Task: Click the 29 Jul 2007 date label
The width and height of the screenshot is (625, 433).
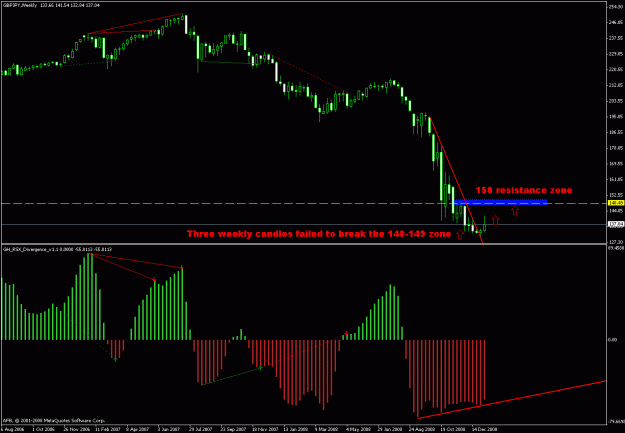Action: (202, 429)
